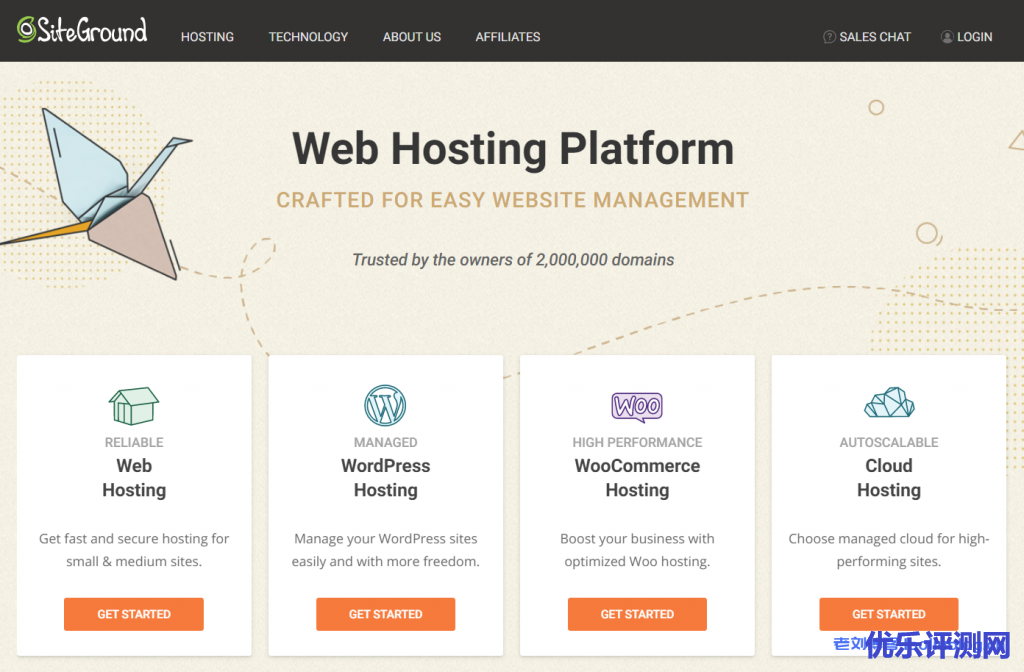Get started with Cloud Hosting

pyautogui.click(x=889, y=614)
